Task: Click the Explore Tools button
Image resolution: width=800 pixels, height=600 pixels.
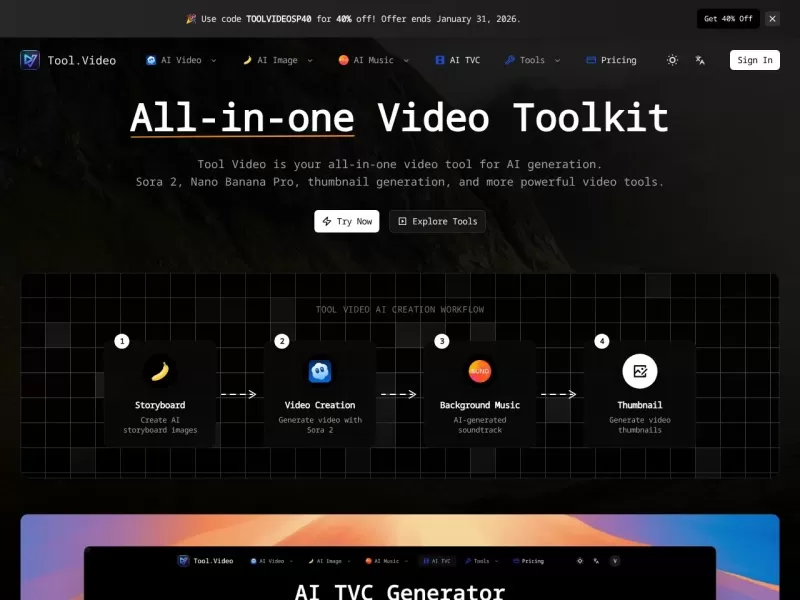Action: pyautogui.click(x=437, y=221)
